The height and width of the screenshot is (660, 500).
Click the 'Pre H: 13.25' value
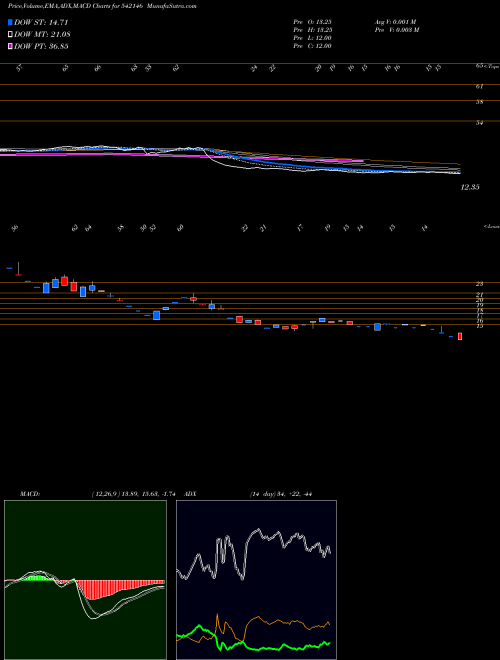[312, 30]
